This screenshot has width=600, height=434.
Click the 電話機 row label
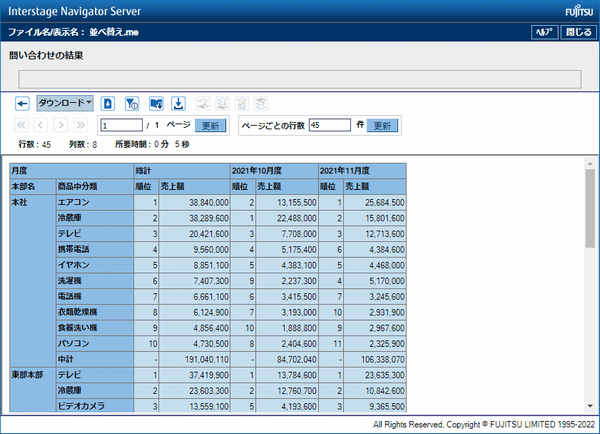click(x=95, y=297)
